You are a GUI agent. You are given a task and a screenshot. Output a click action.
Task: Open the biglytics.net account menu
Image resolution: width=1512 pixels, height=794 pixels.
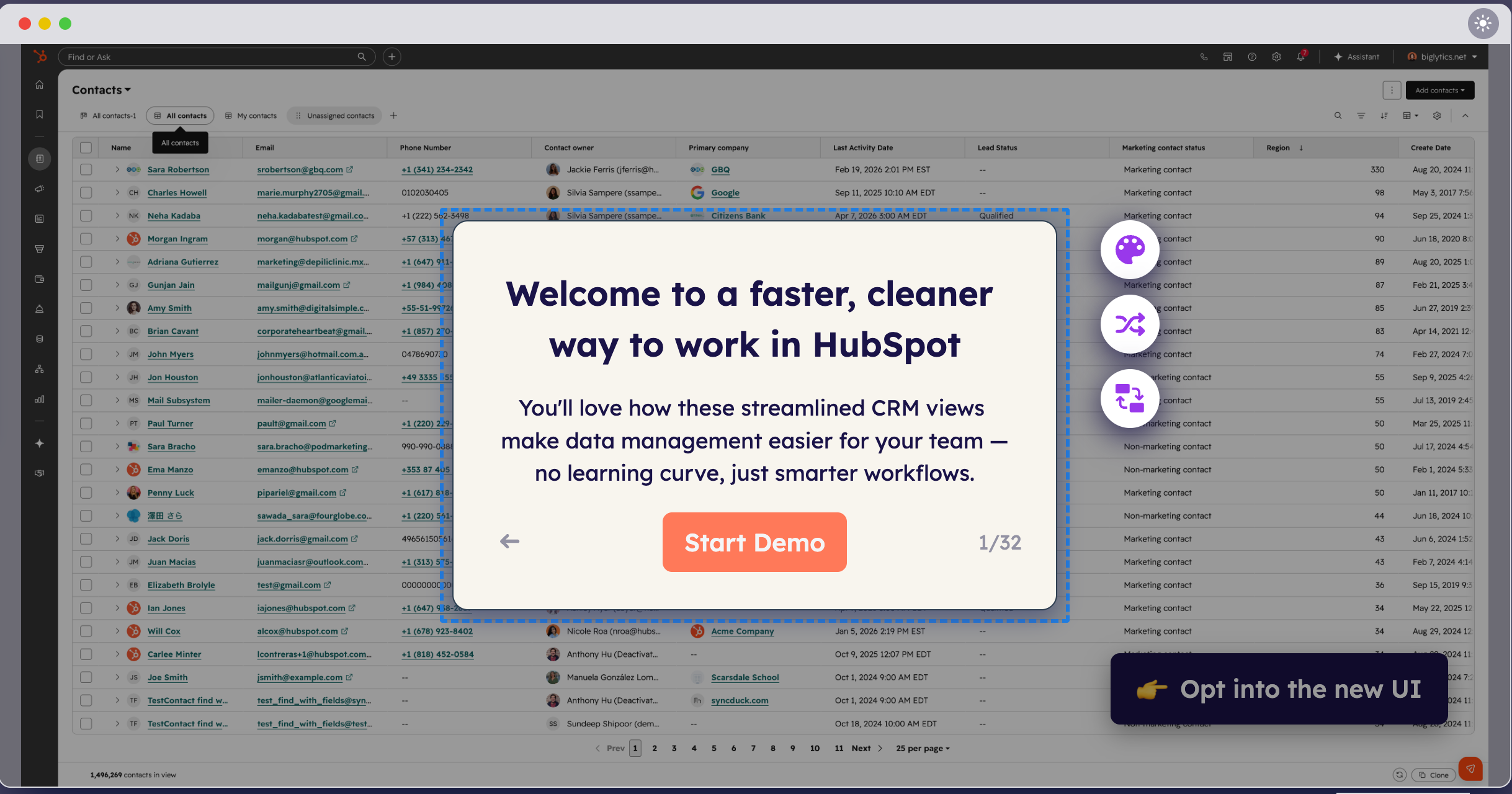click(x=1443, y=56)
